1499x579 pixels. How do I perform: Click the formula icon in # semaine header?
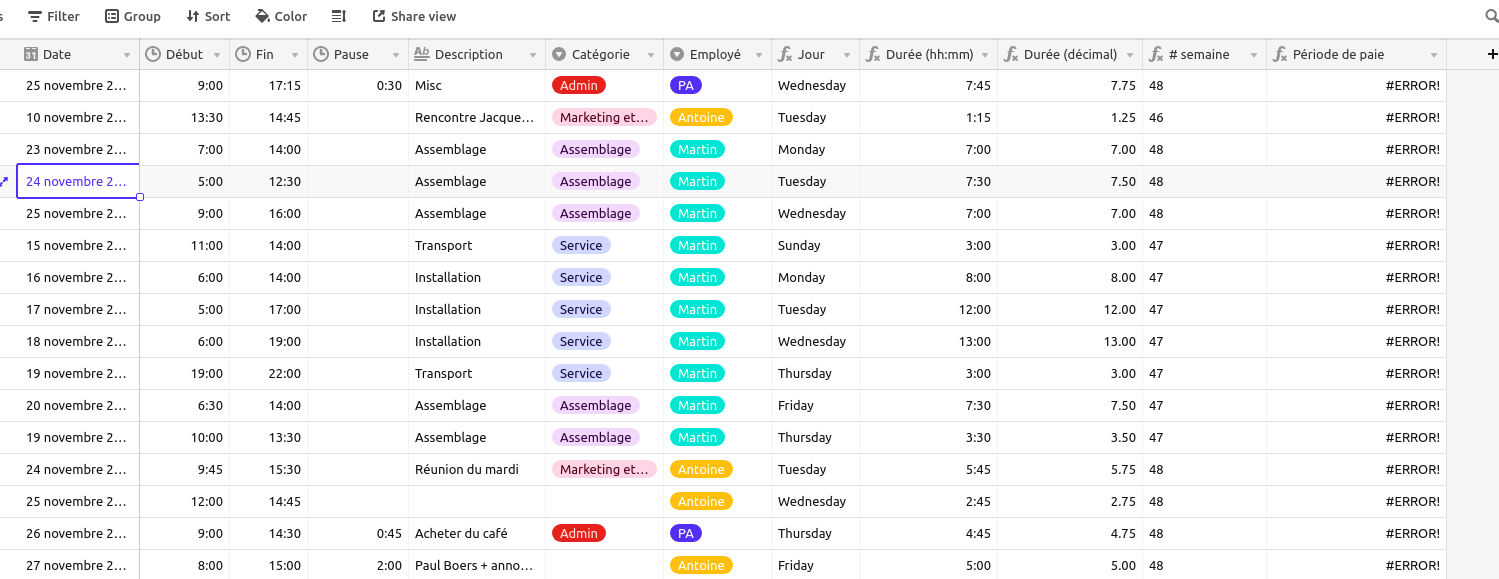[x=1156, y=54]
